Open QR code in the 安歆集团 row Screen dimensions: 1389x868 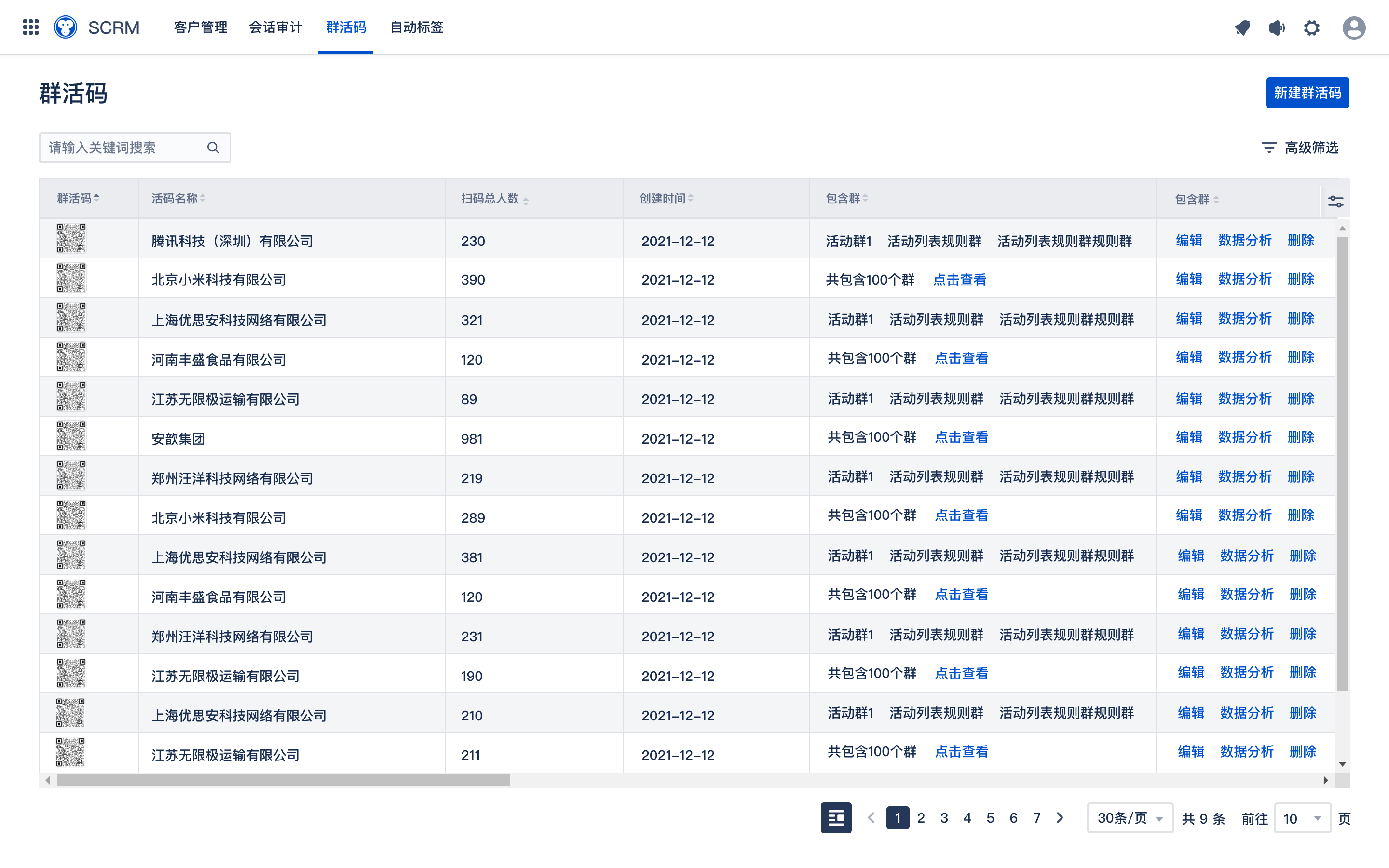[71, 436]
